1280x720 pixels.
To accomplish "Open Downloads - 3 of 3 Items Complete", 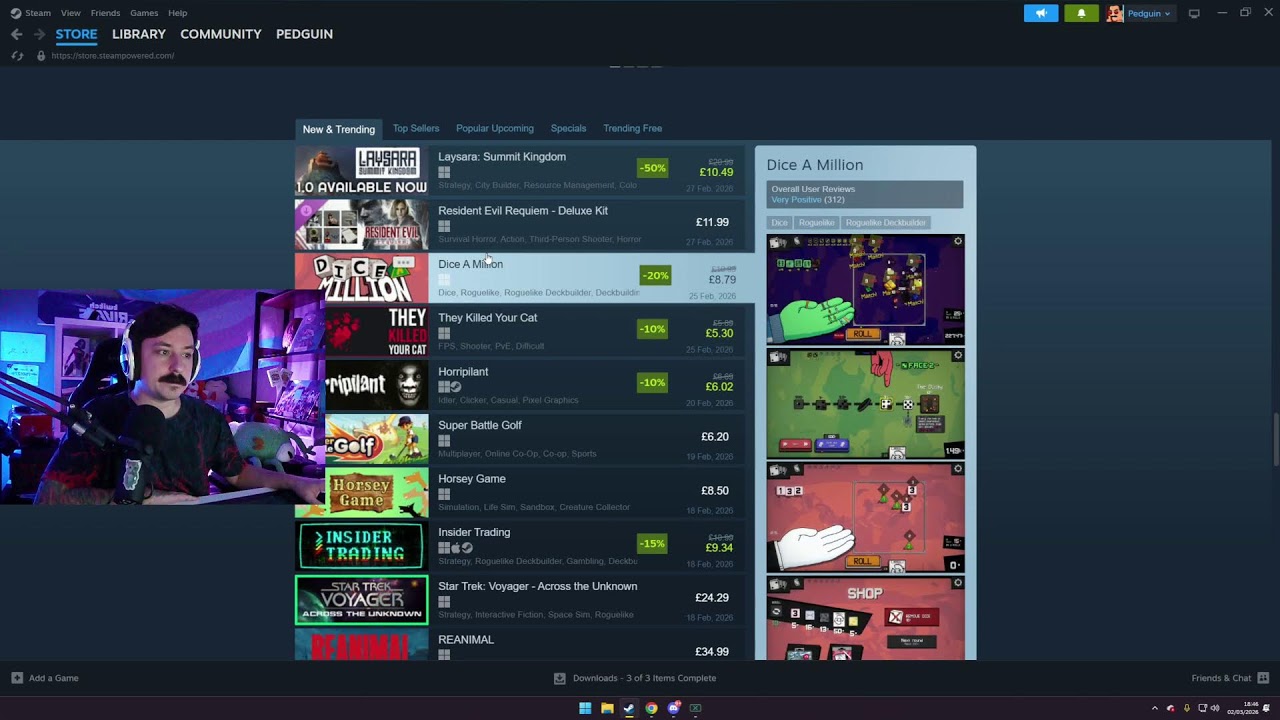I will tap(644, 678).
